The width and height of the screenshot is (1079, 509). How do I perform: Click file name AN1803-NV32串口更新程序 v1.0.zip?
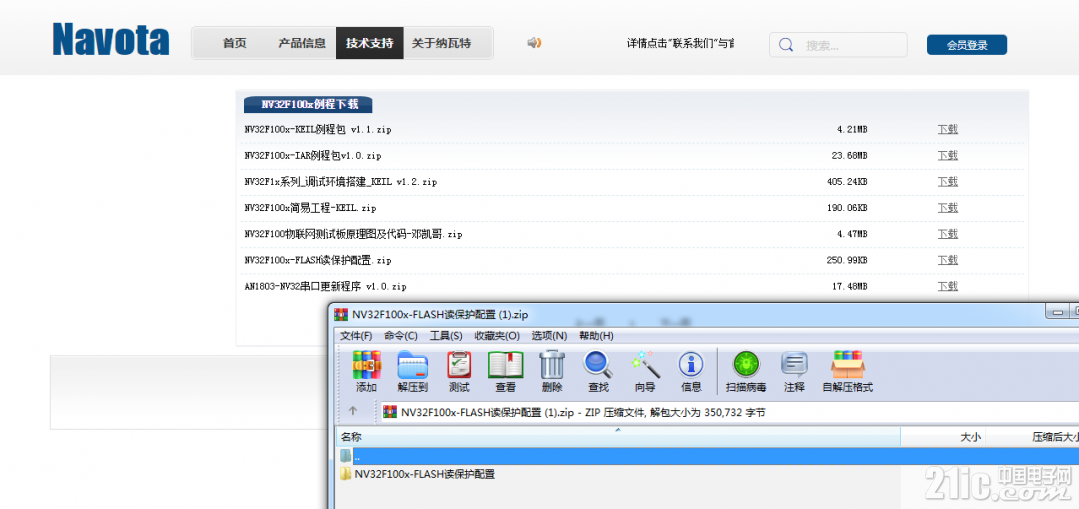click(x=325, y=285)
